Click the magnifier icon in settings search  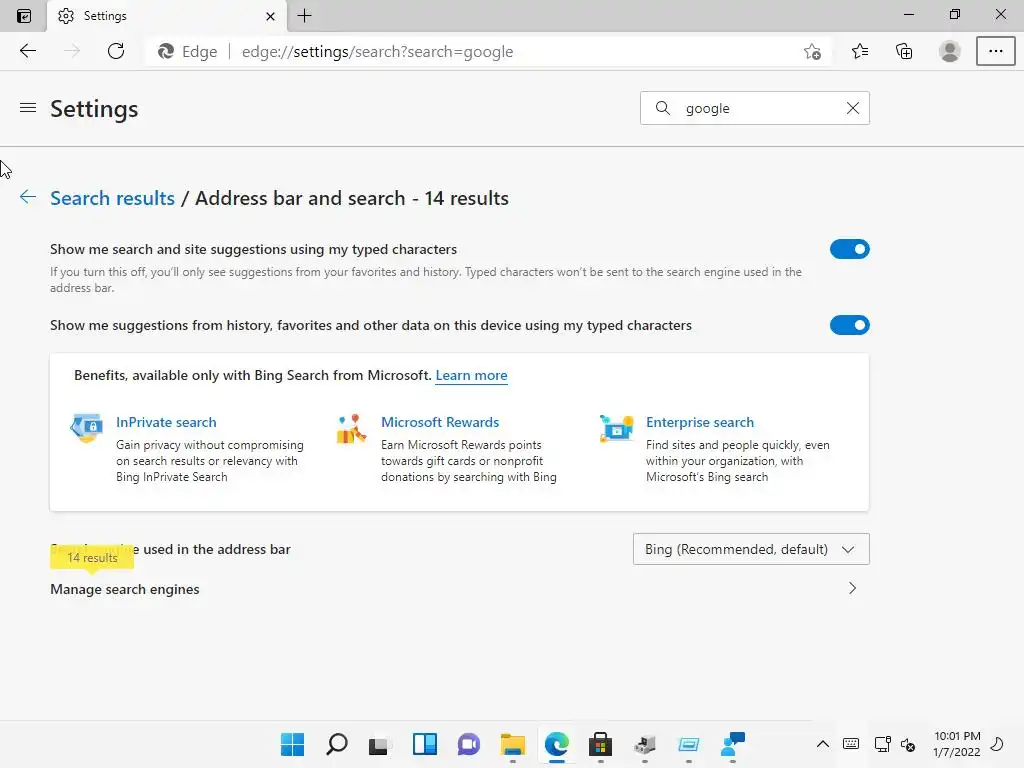(662, 108)
